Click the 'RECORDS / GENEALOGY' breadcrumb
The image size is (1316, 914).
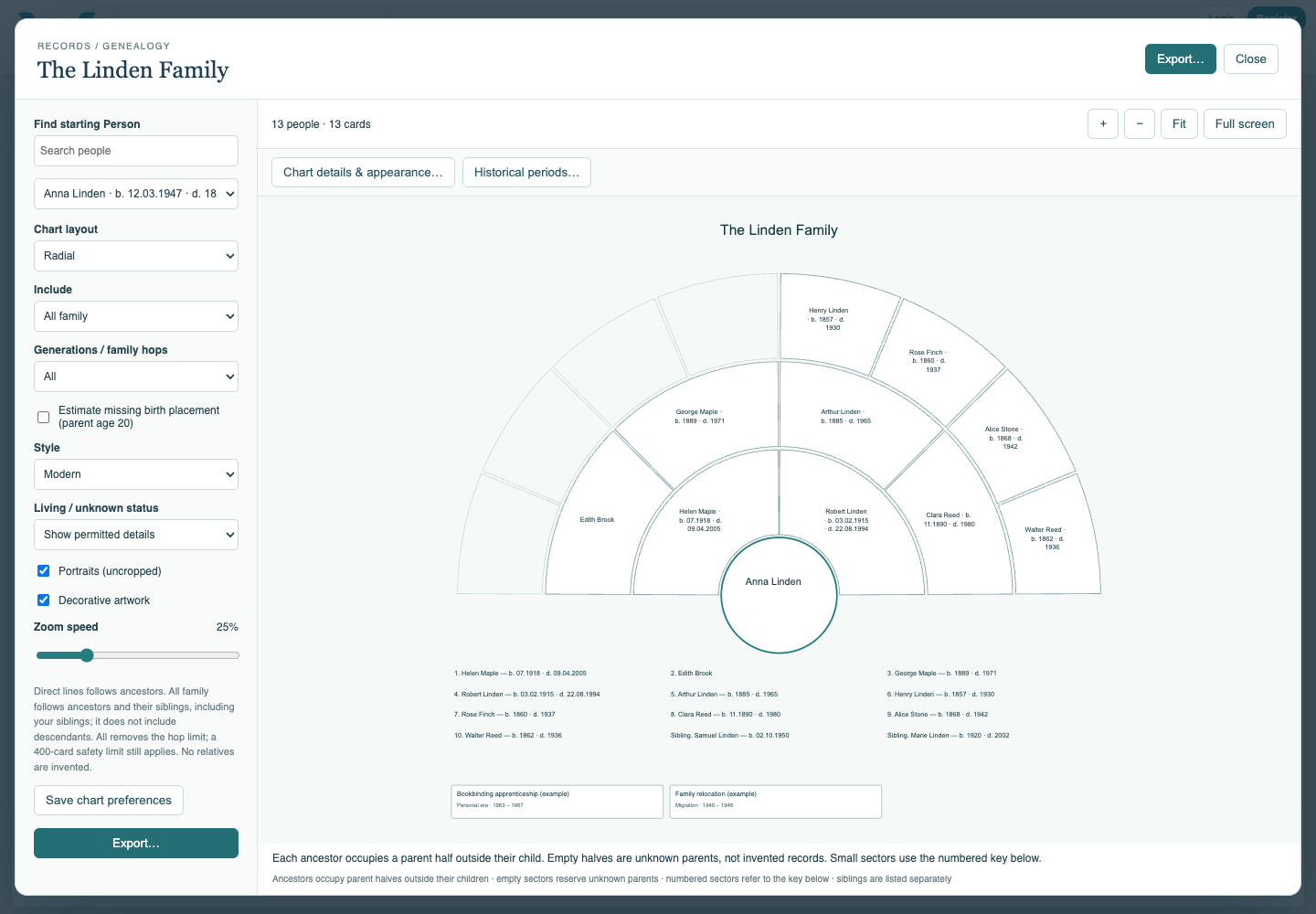(103, 46)
